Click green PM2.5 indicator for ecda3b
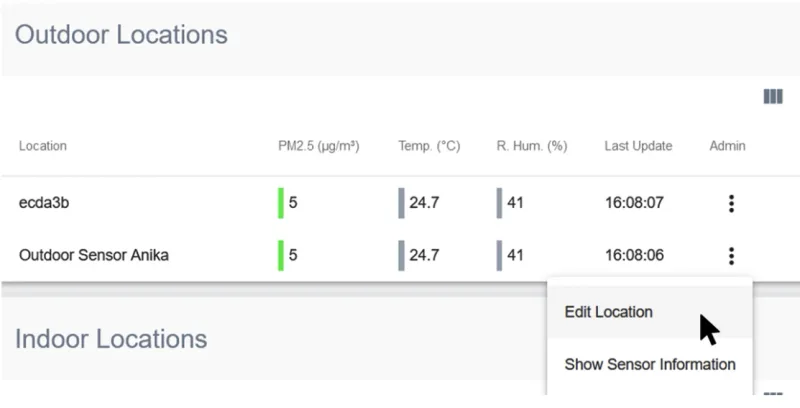The height and width of the screenshot is (408, 800). pos(281,203)
